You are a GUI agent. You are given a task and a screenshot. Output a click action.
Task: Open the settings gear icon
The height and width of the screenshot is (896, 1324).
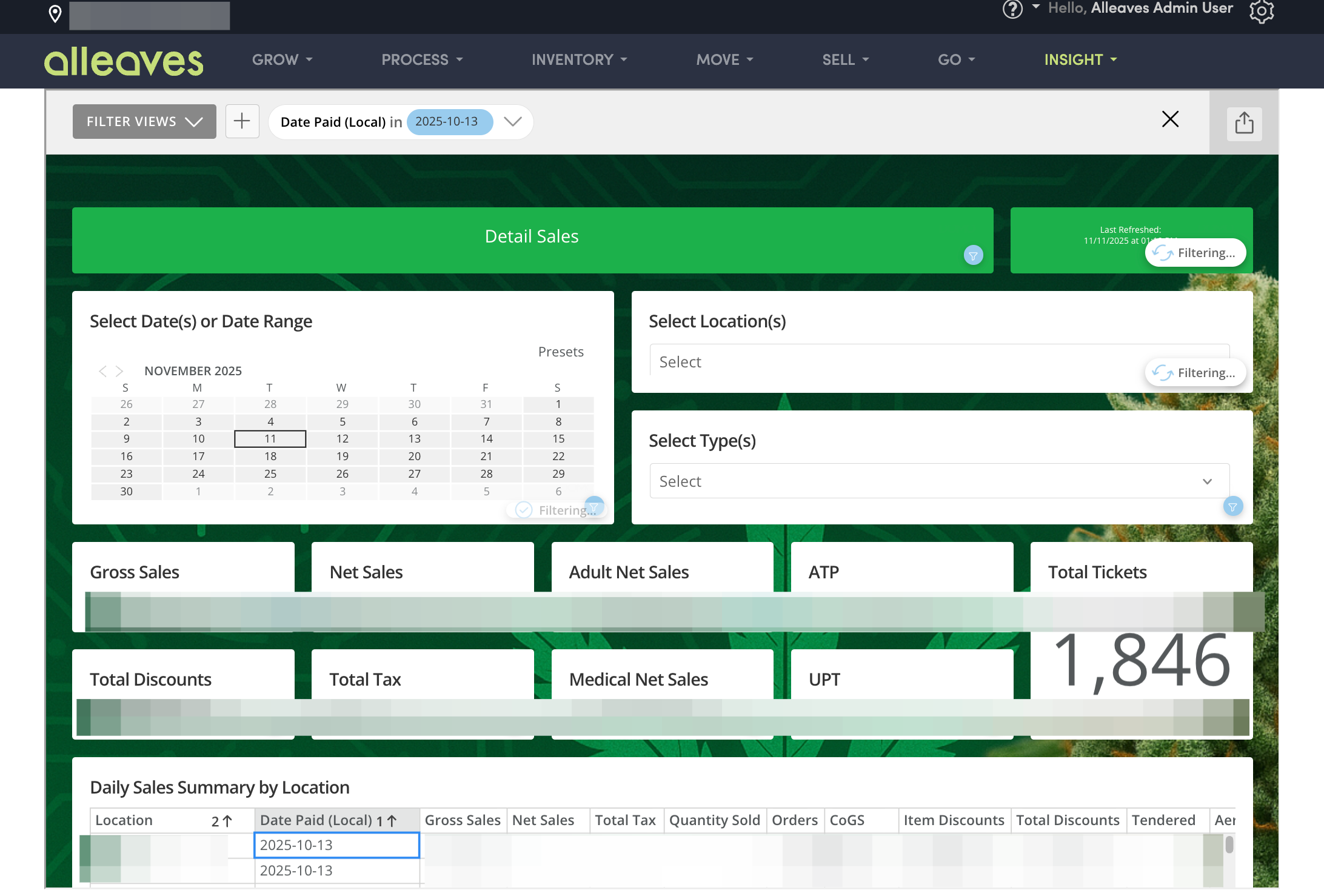pos(1262,11)
